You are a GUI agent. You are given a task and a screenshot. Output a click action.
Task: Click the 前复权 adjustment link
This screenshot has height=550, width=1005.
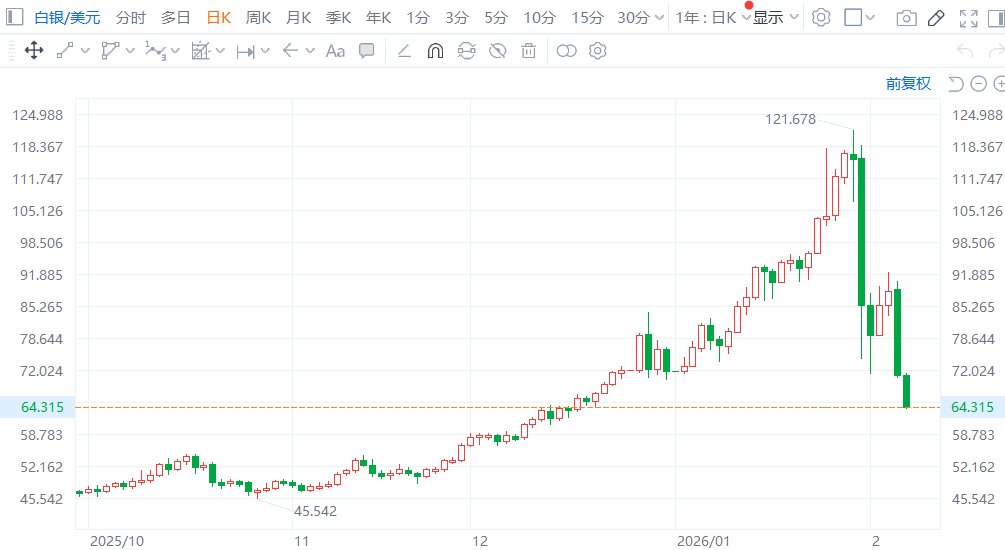(x=908, y=84)
